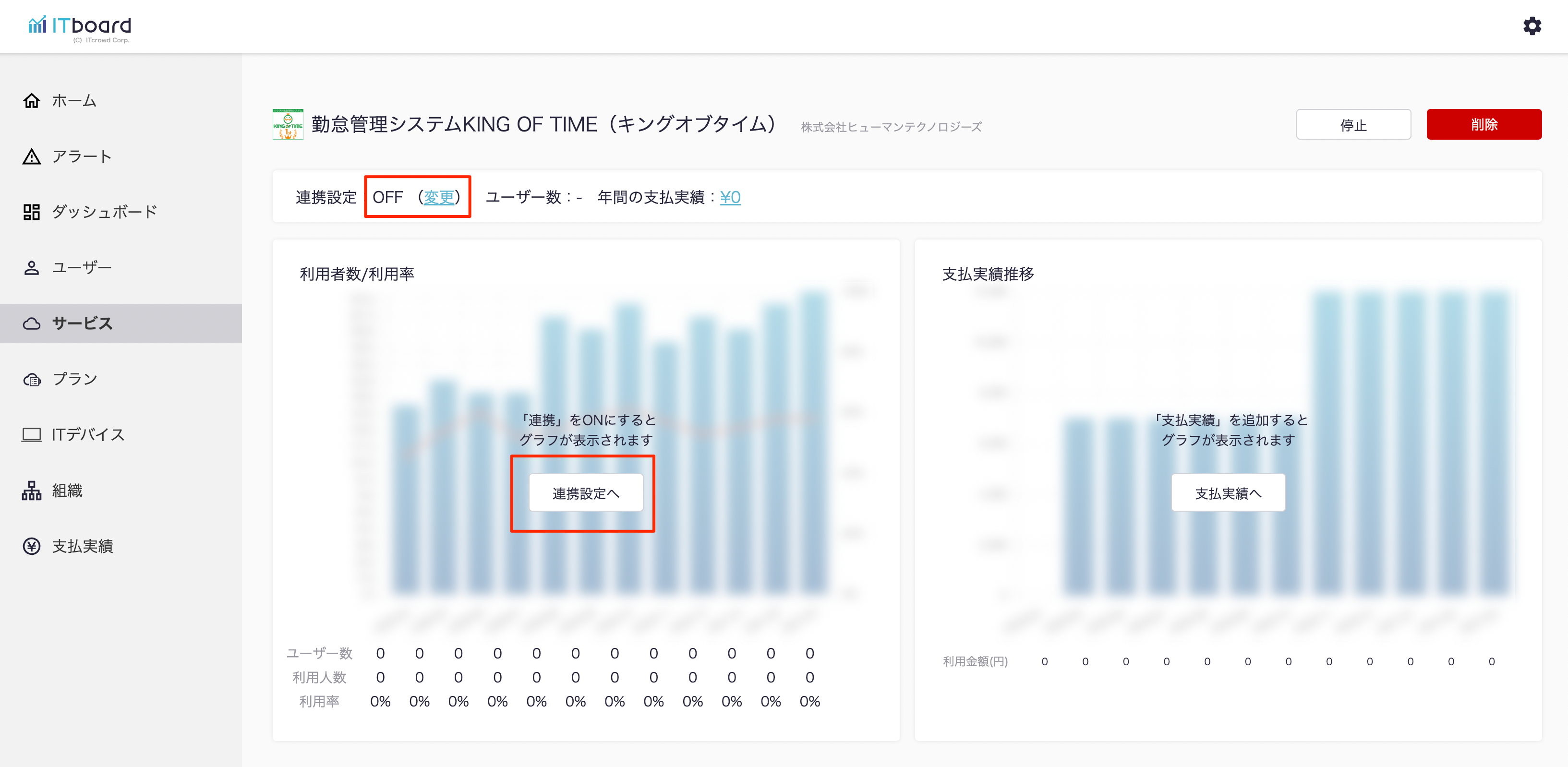This screenshot has width=1568, height=767.
Task: Click the user person icon
Action: [32, 268]
